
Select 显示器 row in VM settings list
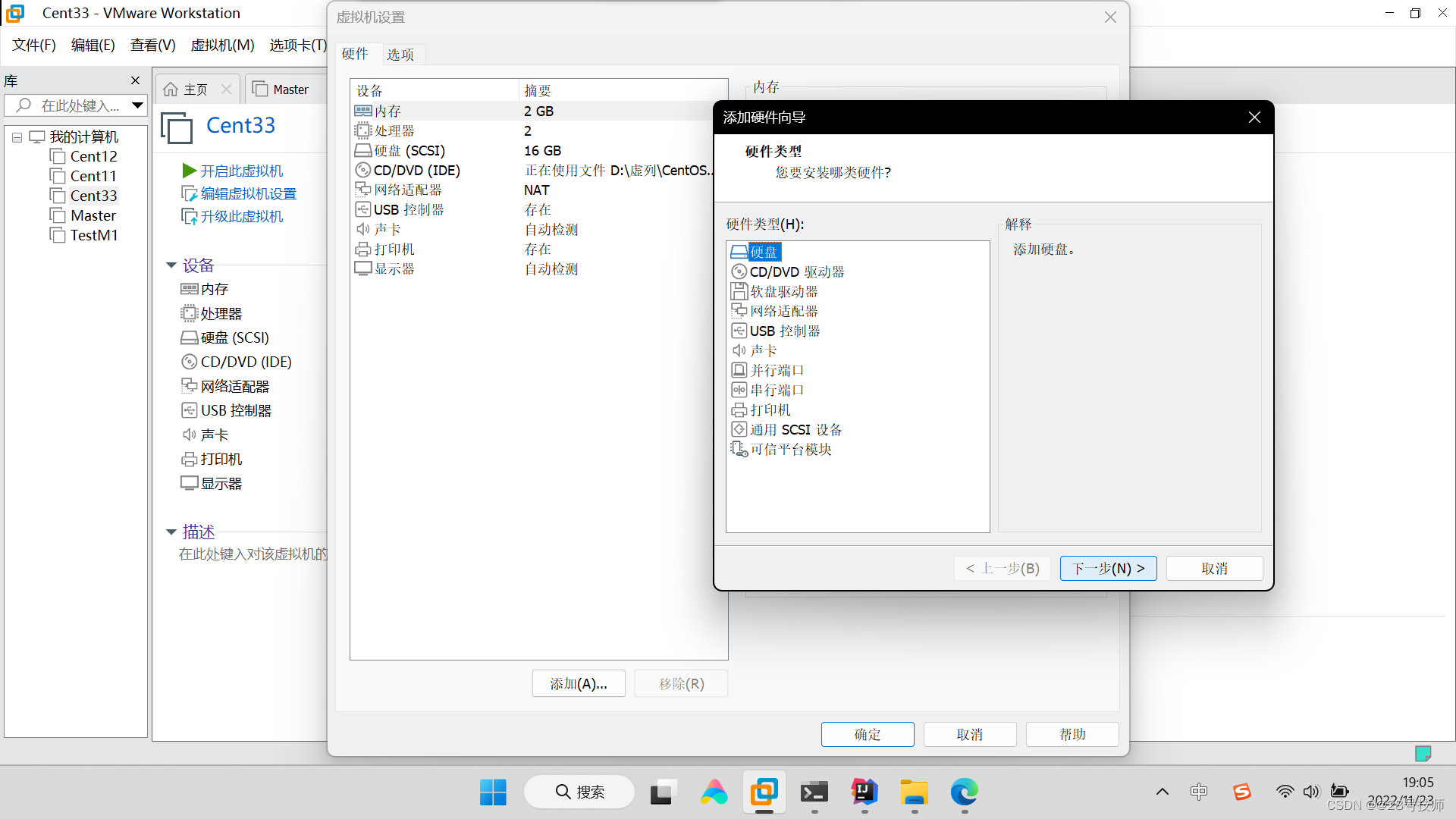[538, 268]
